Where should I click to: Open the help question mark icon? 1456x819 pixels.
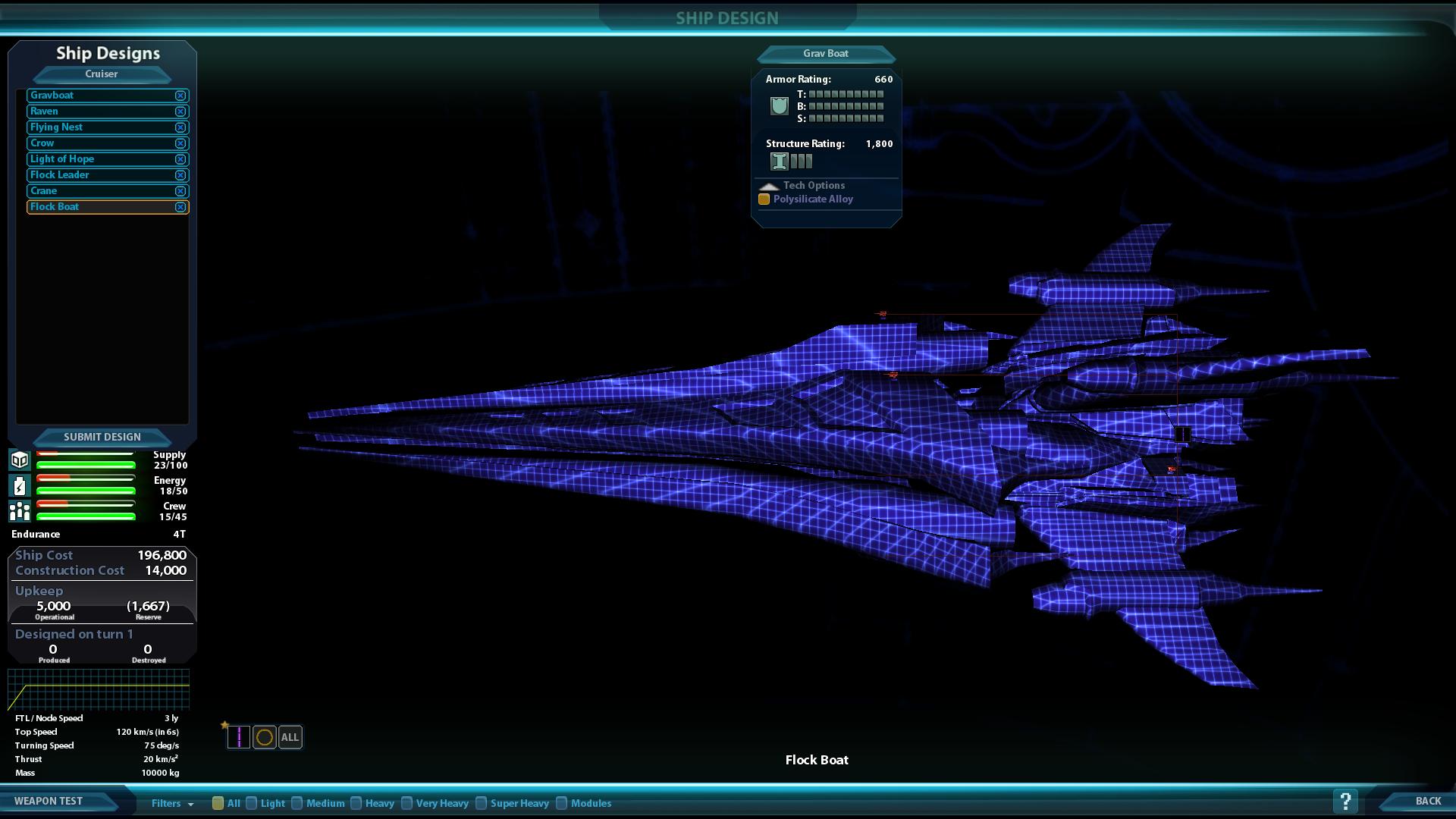(x=1345, y=801)
